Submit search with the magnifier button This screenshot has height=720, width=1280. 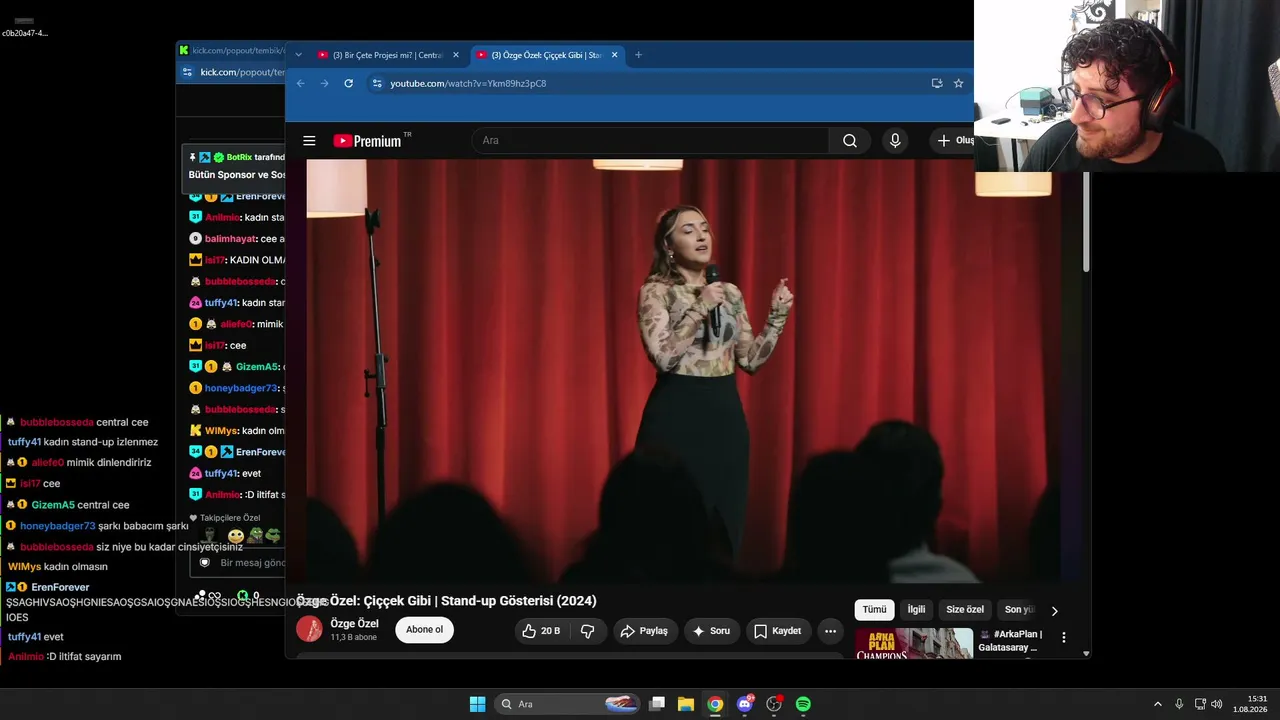click(850, 141)
